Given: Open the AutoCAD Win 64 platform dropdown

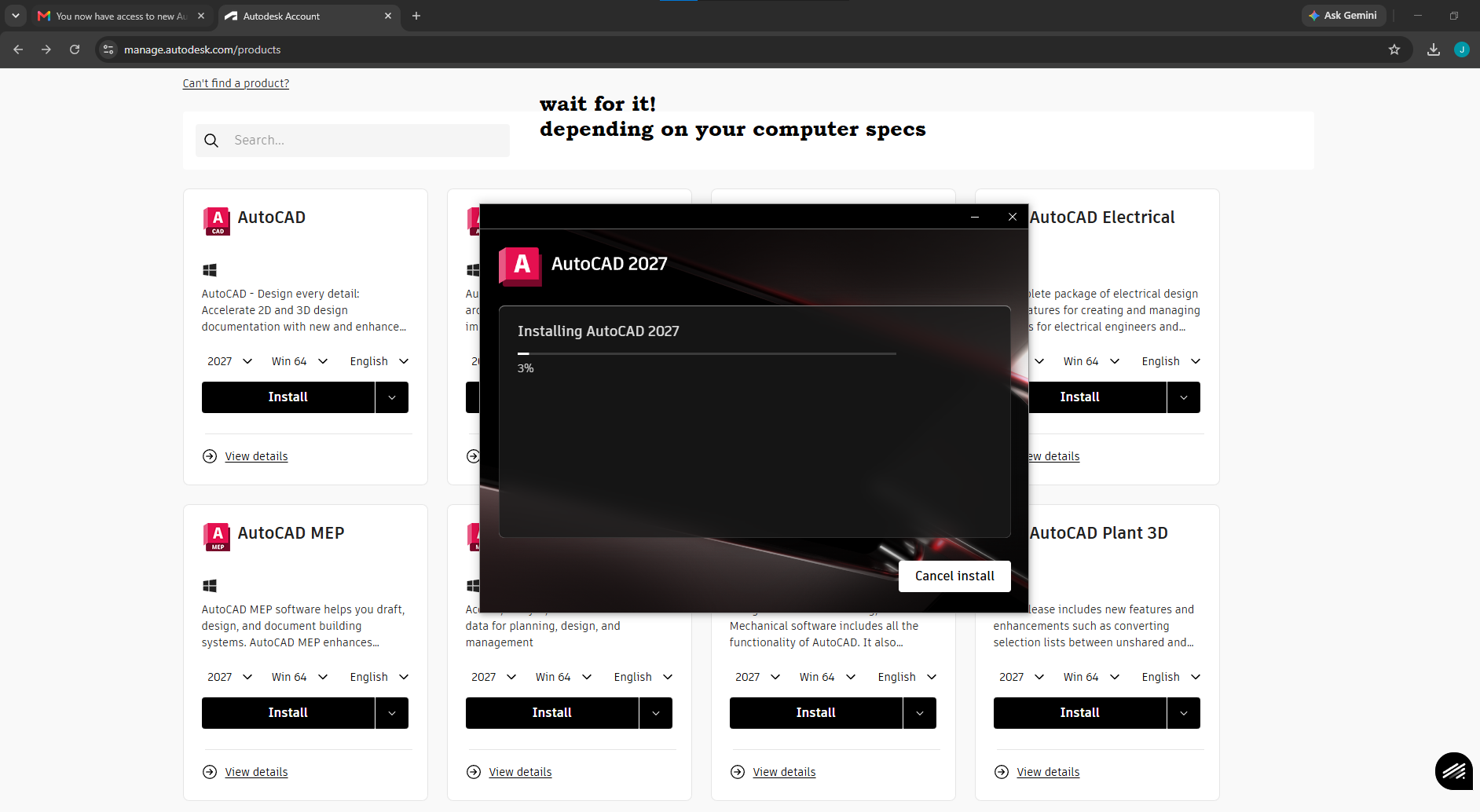Looking at the screenshot, I should (300, 361).
